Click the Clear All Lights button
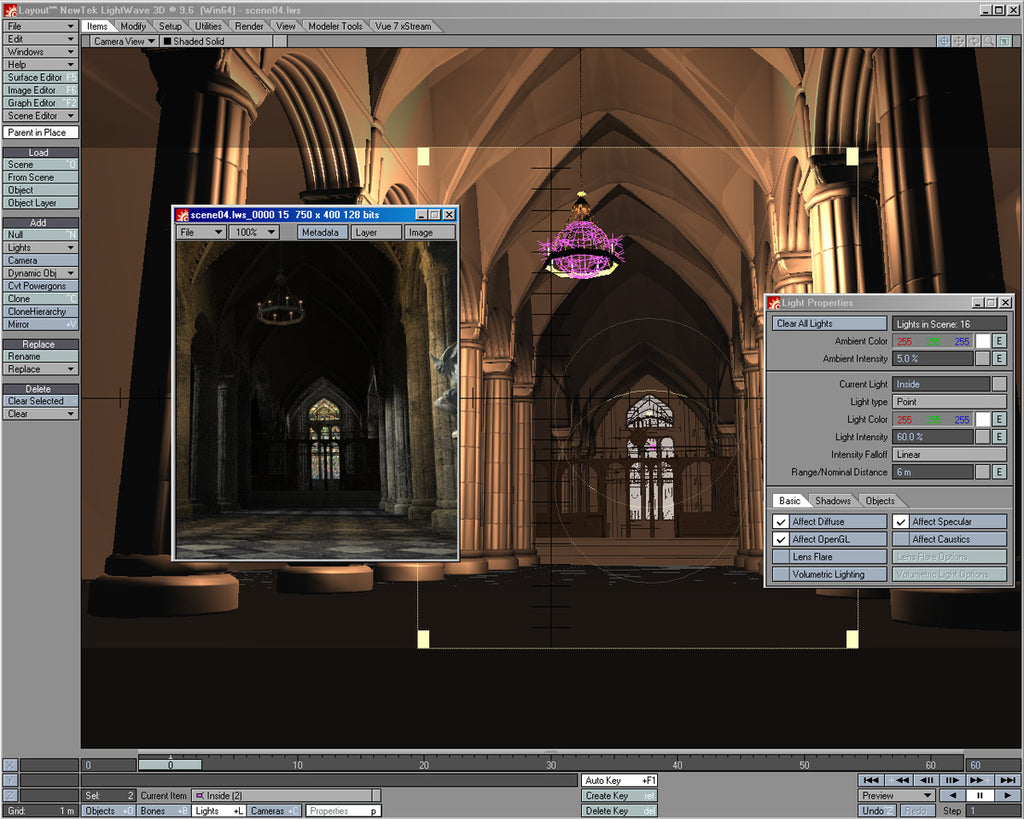Viewport: 1024px width, 819px height. pos(828,322)
